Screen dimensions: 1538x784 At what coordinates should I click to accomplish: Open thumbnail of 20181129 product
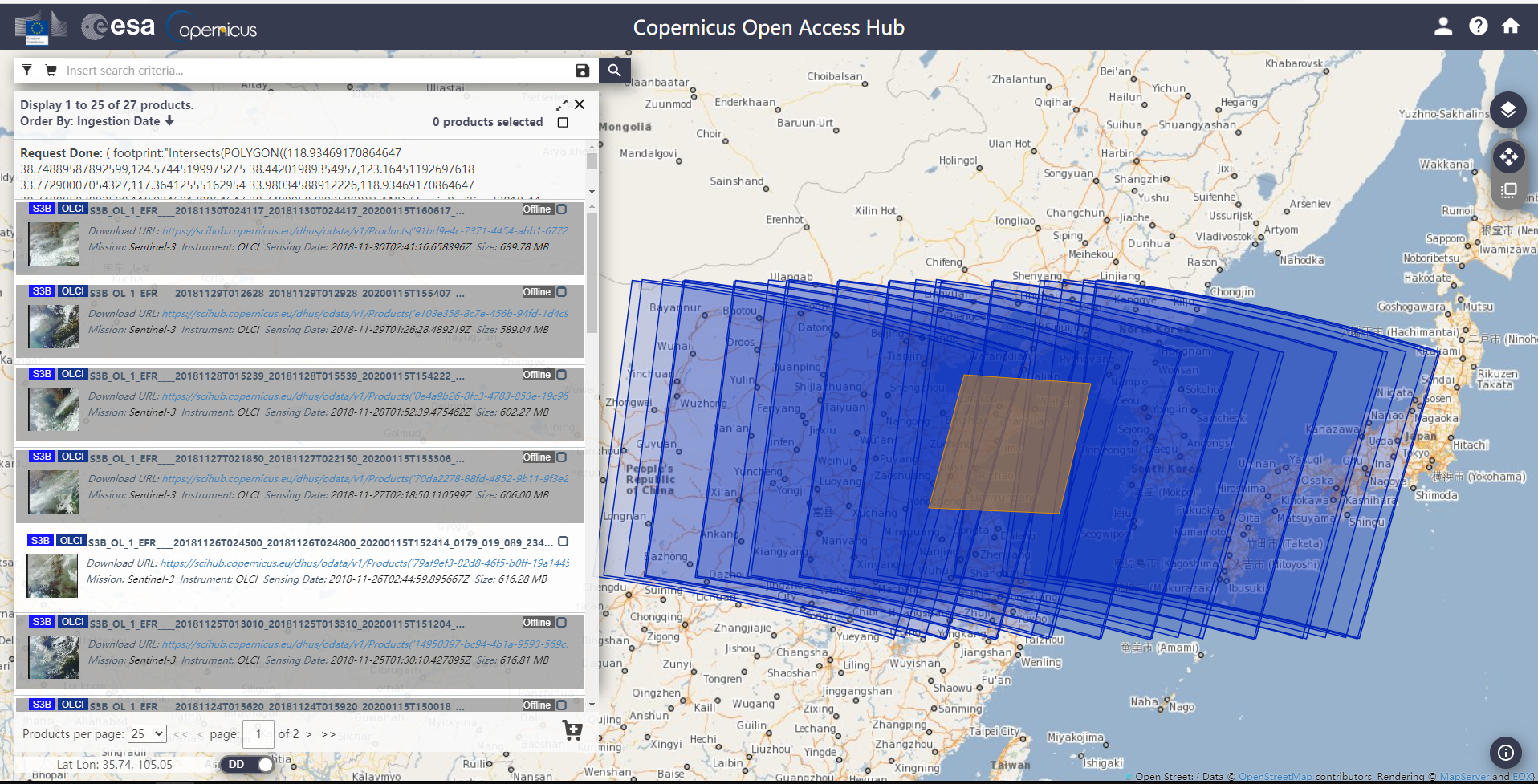click(54, 327)
